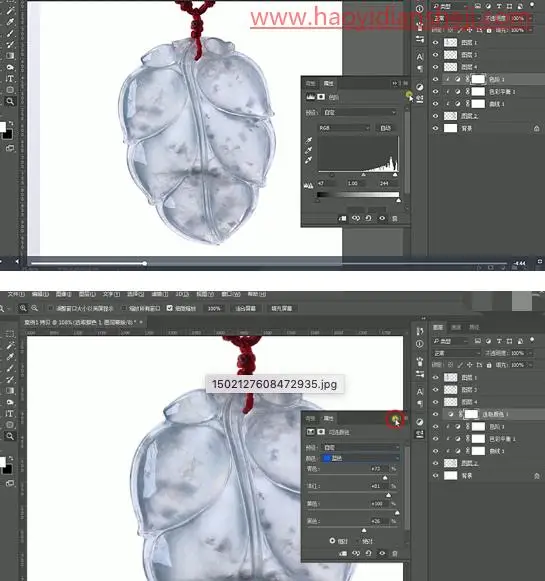Click lock position icon in lower Layers panel

pos(469,365)
